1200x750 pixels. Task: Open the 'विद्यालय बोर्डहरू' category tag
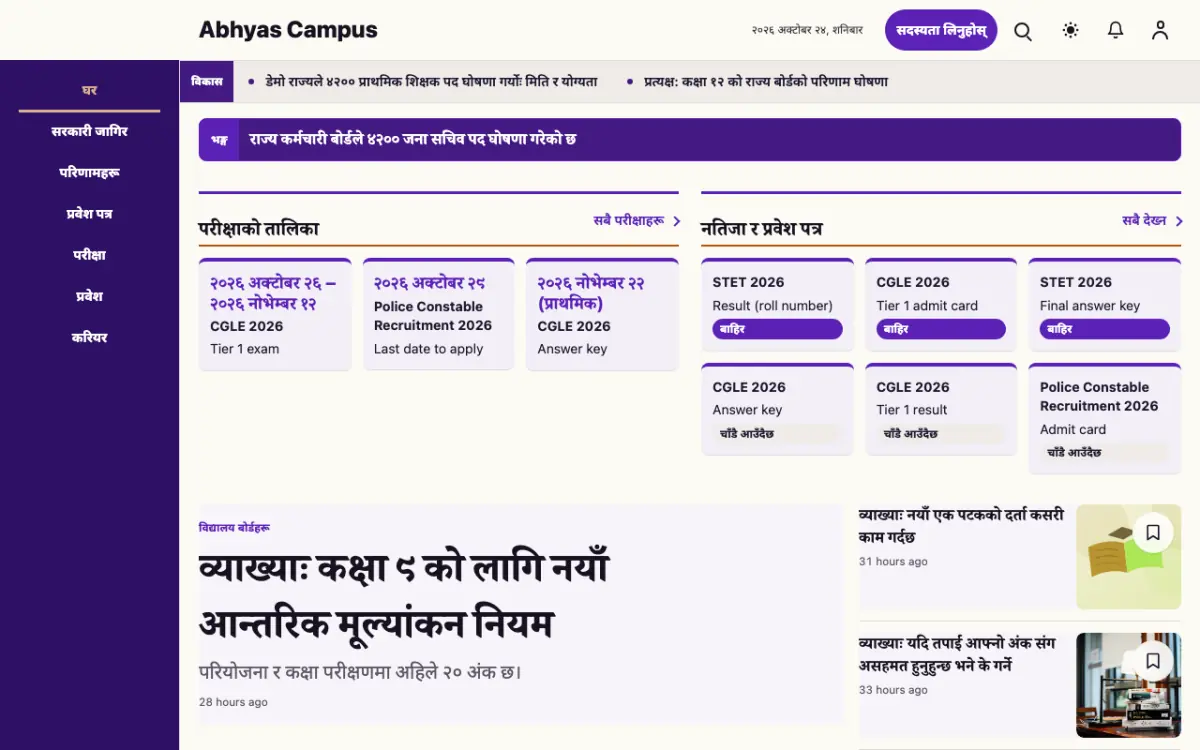[x=234, y=527]
